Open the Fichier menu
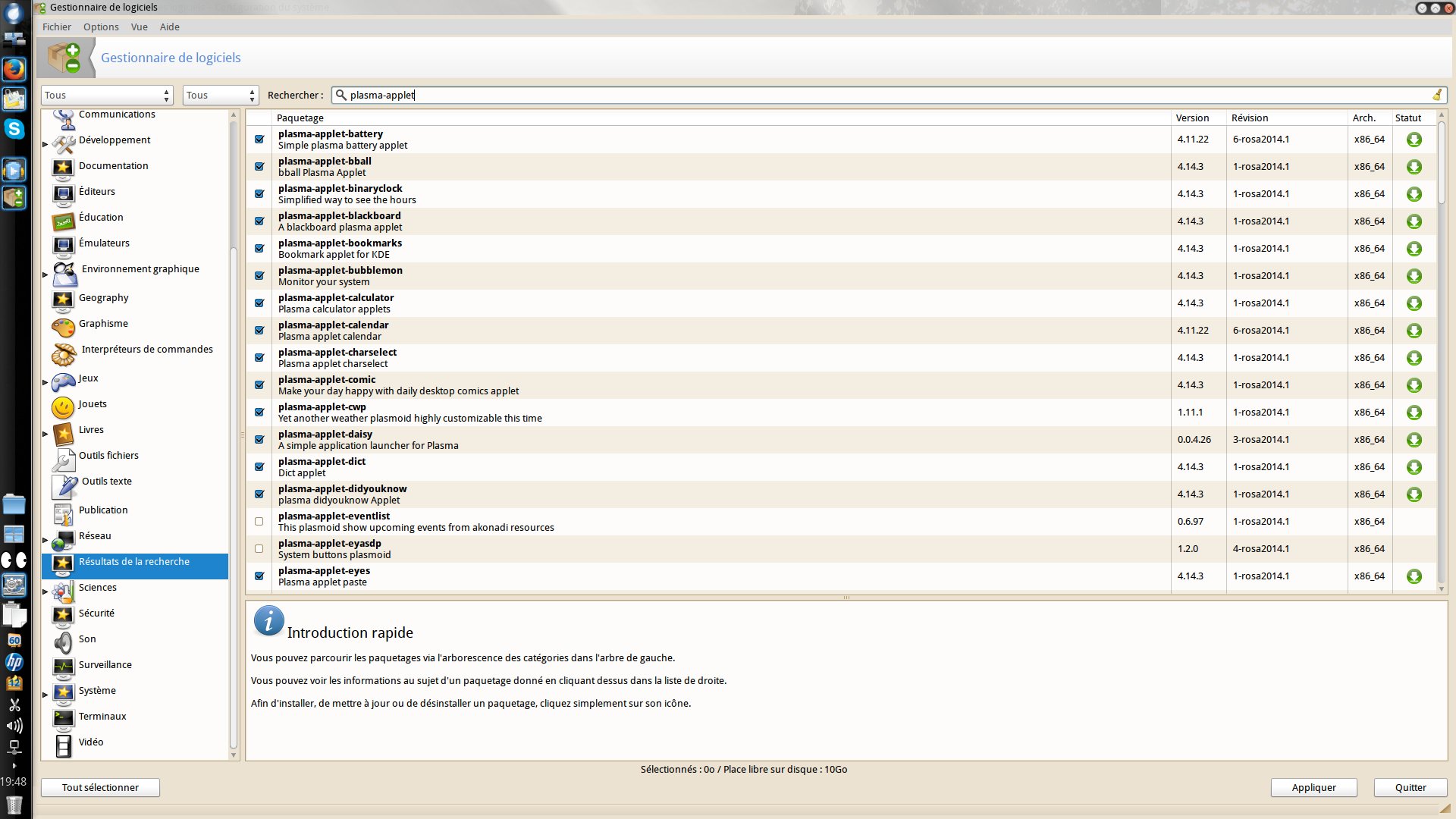 [x=57, y=27]
